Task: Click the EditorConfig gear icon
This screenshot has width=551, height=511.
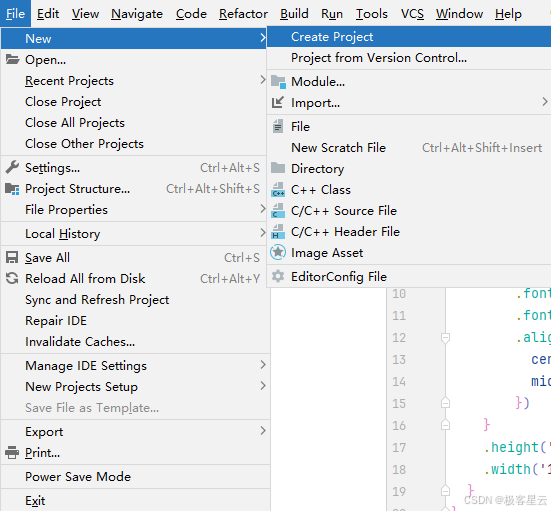Action: pos(278,276)
